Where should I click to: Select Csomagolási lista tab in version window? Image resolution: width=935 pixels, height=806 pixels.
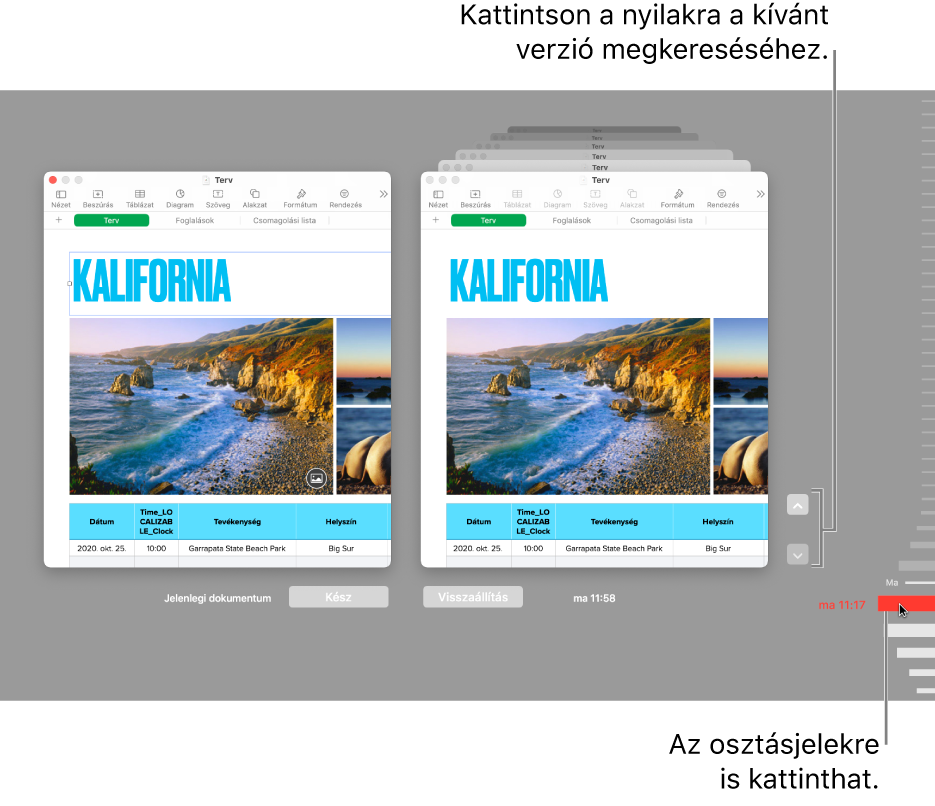point(661,221)
